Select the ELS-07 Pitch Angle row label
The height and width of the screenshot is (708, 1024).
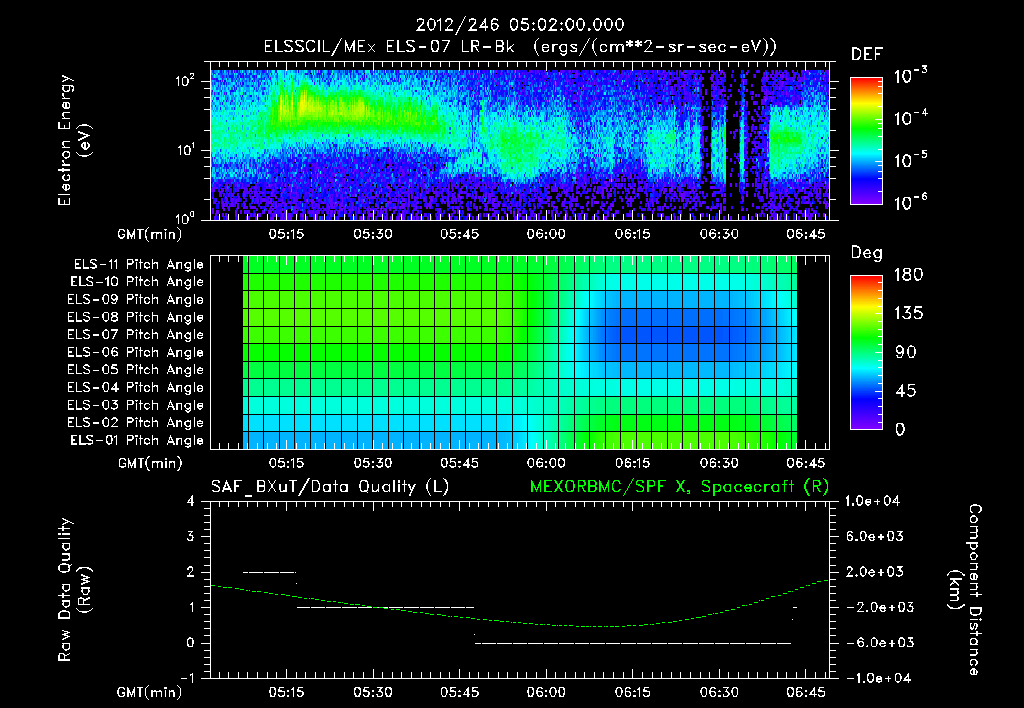click(135, 334)
